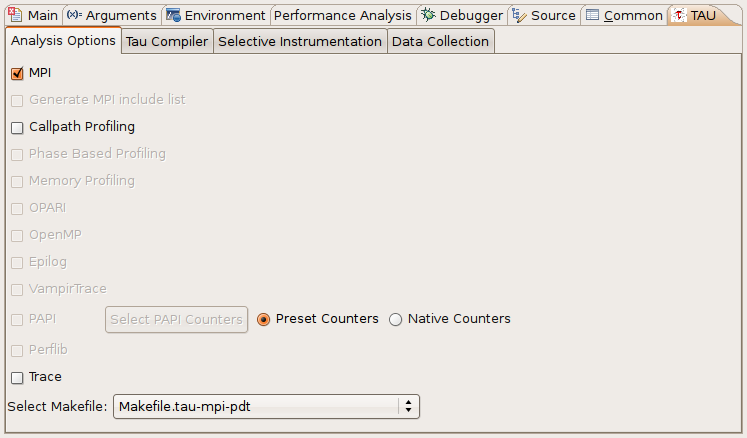This screenshot has height=438, width=747.
Task: Click the Source tab icon
Action: pos(519,16)
